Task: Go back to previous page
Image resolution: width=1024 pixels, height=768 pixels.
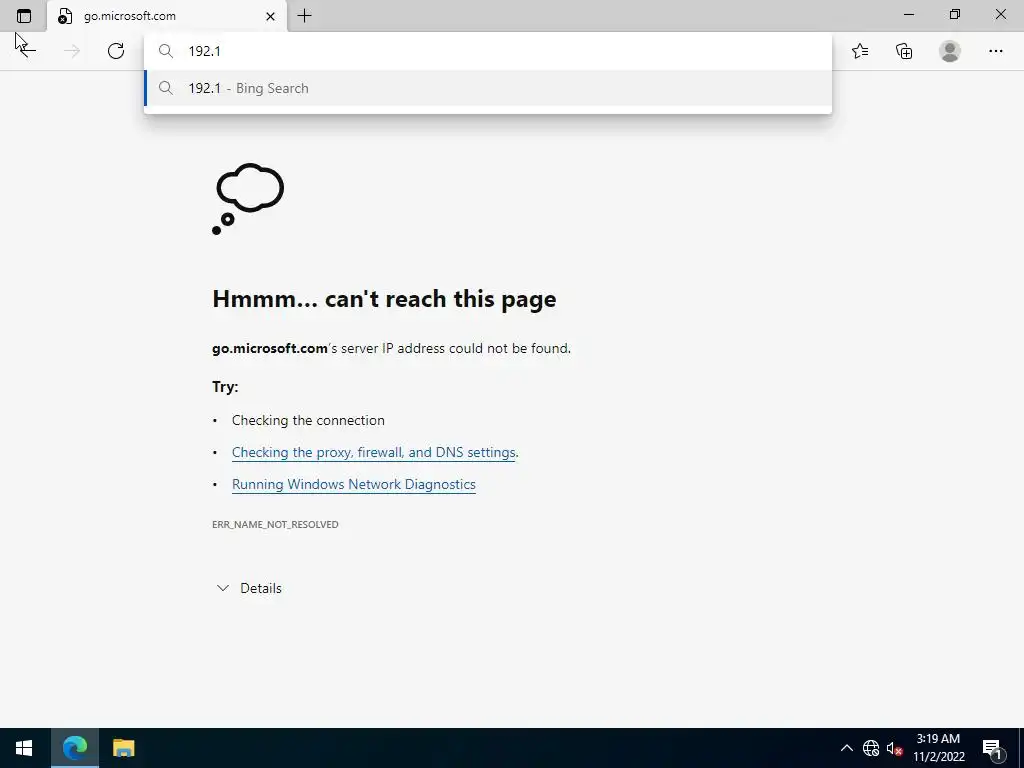Action: click(26, 50)
